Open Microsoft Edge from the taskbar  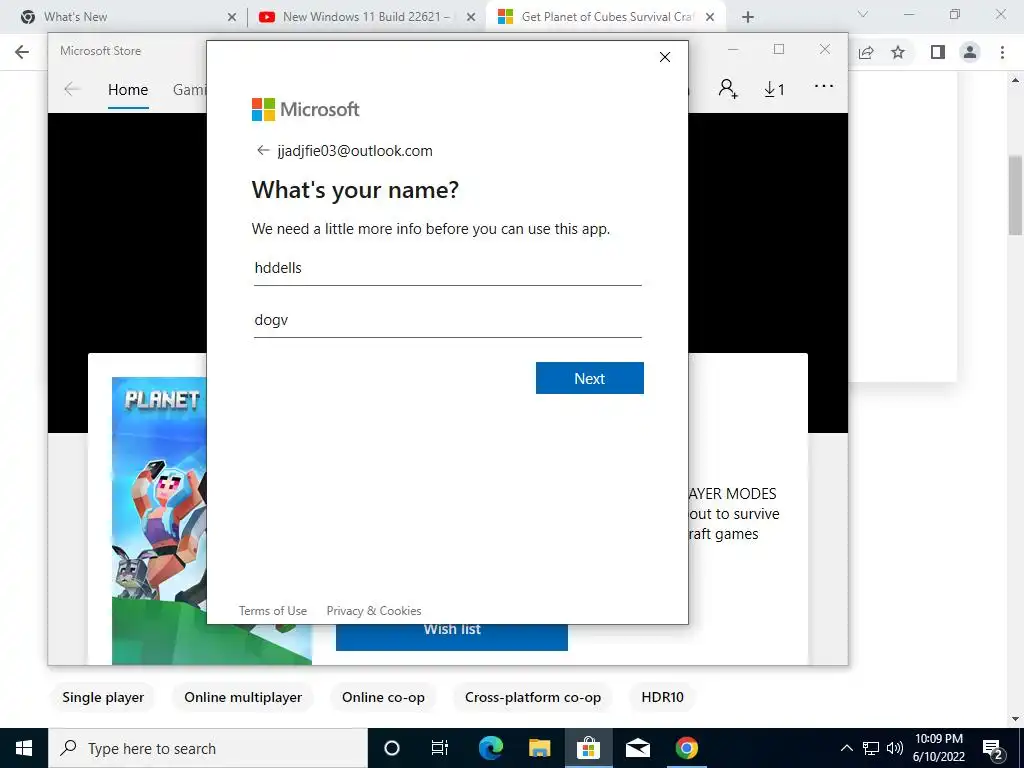pyautogui.click(x=490, y=748)
